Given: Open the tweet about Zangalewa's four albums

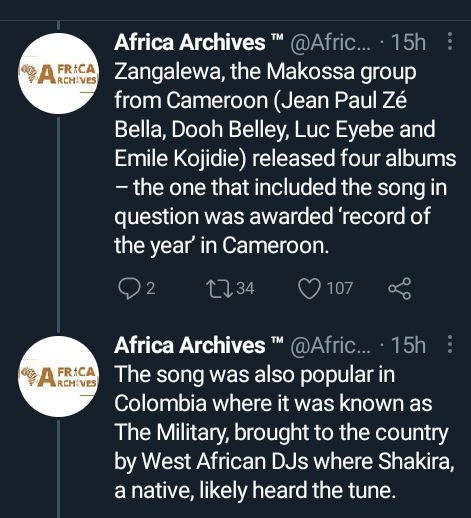Looking at the screenshot, I should coord(285,159).
